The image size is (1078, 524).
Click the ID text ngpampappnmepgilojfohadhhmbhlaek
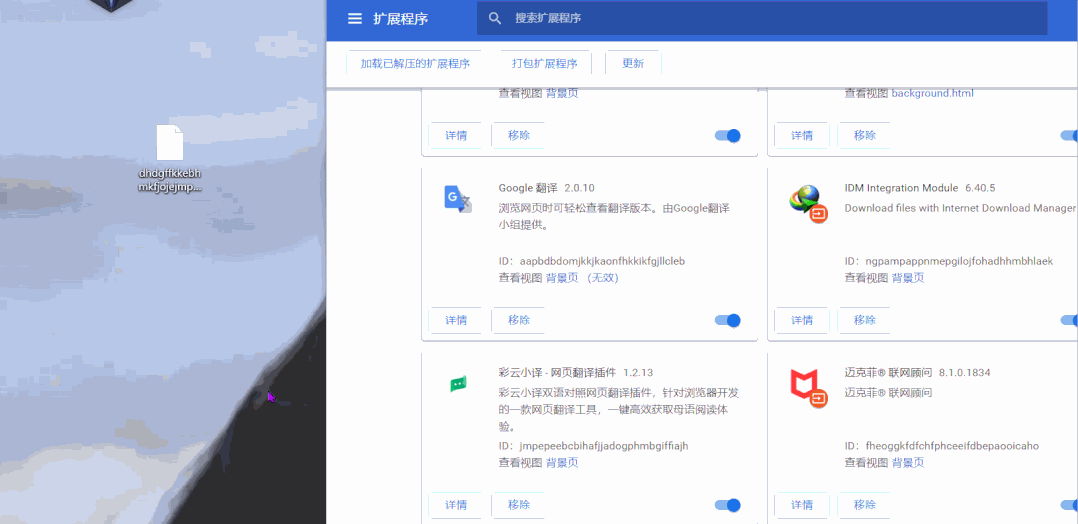pyautogui.click(x=959, y=261)
